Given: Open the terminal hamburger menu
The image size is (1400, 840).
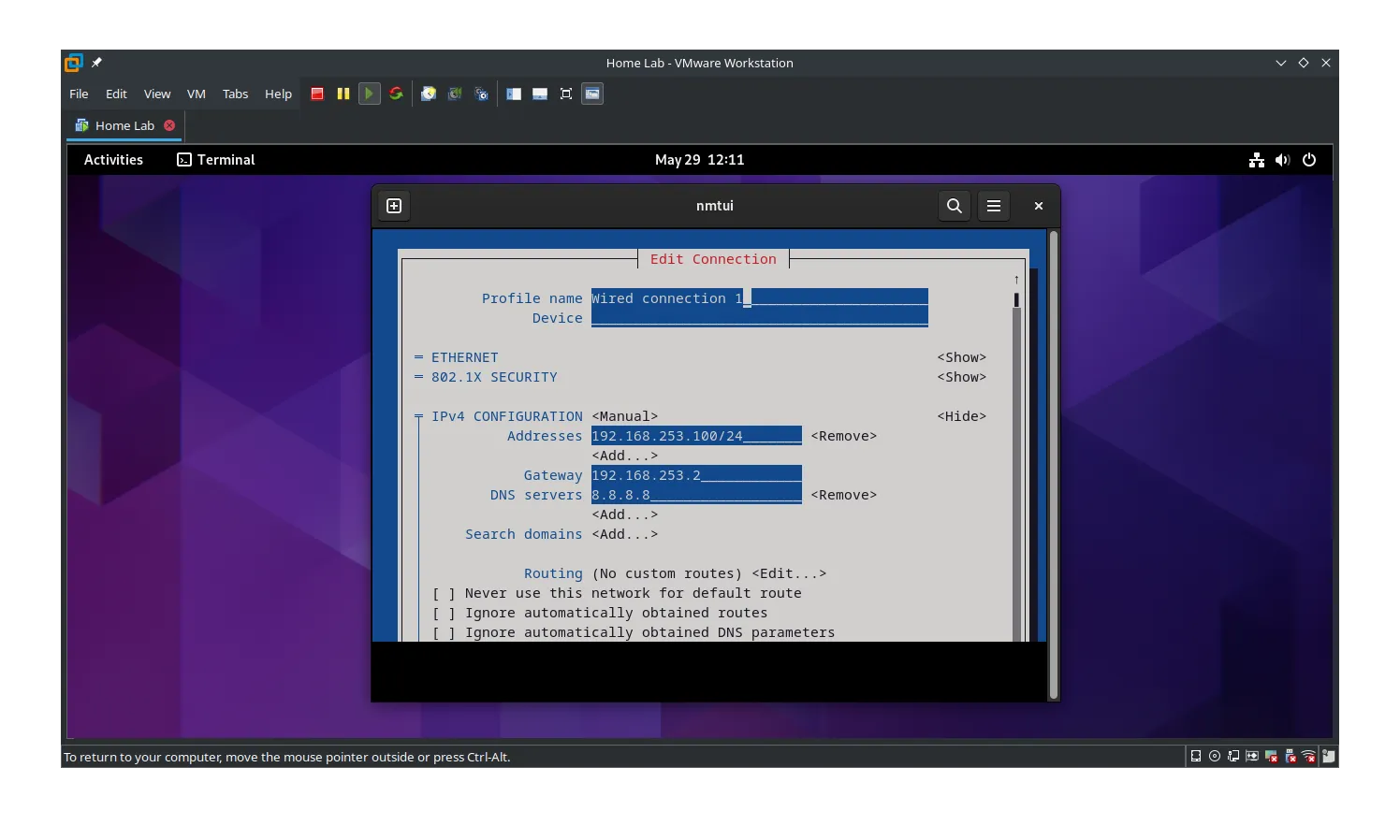Looking at the screenshot, I should coord(994,206).
